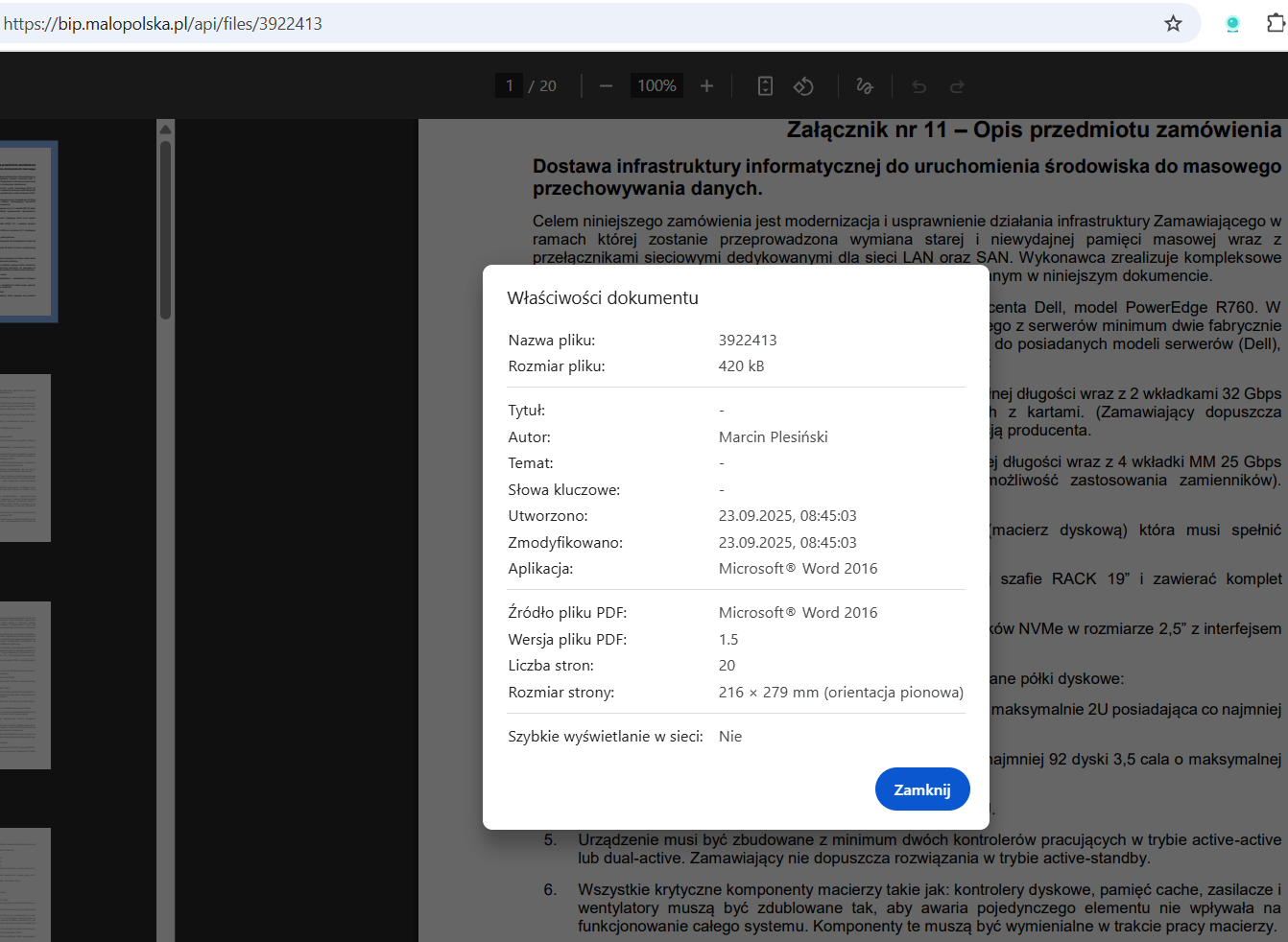Click the 100% zoom level field

656,86
